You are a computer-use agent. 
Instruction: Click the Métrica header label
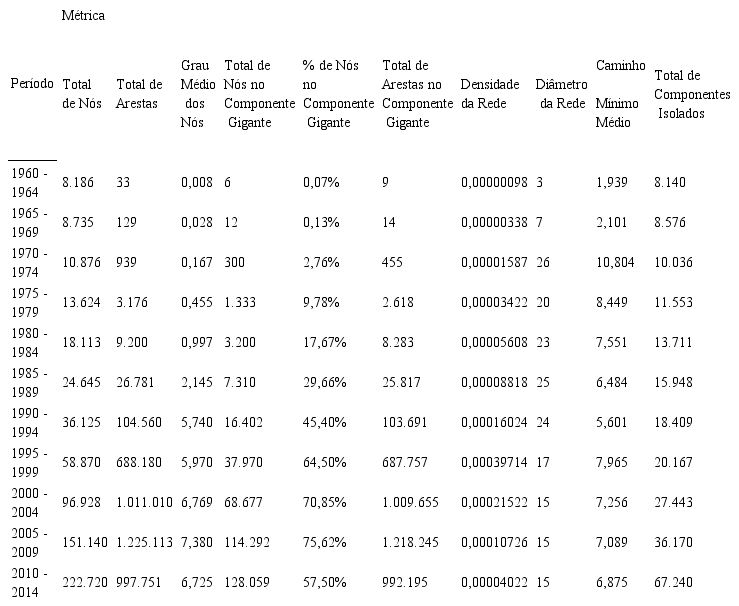click(x=83, y=16)
